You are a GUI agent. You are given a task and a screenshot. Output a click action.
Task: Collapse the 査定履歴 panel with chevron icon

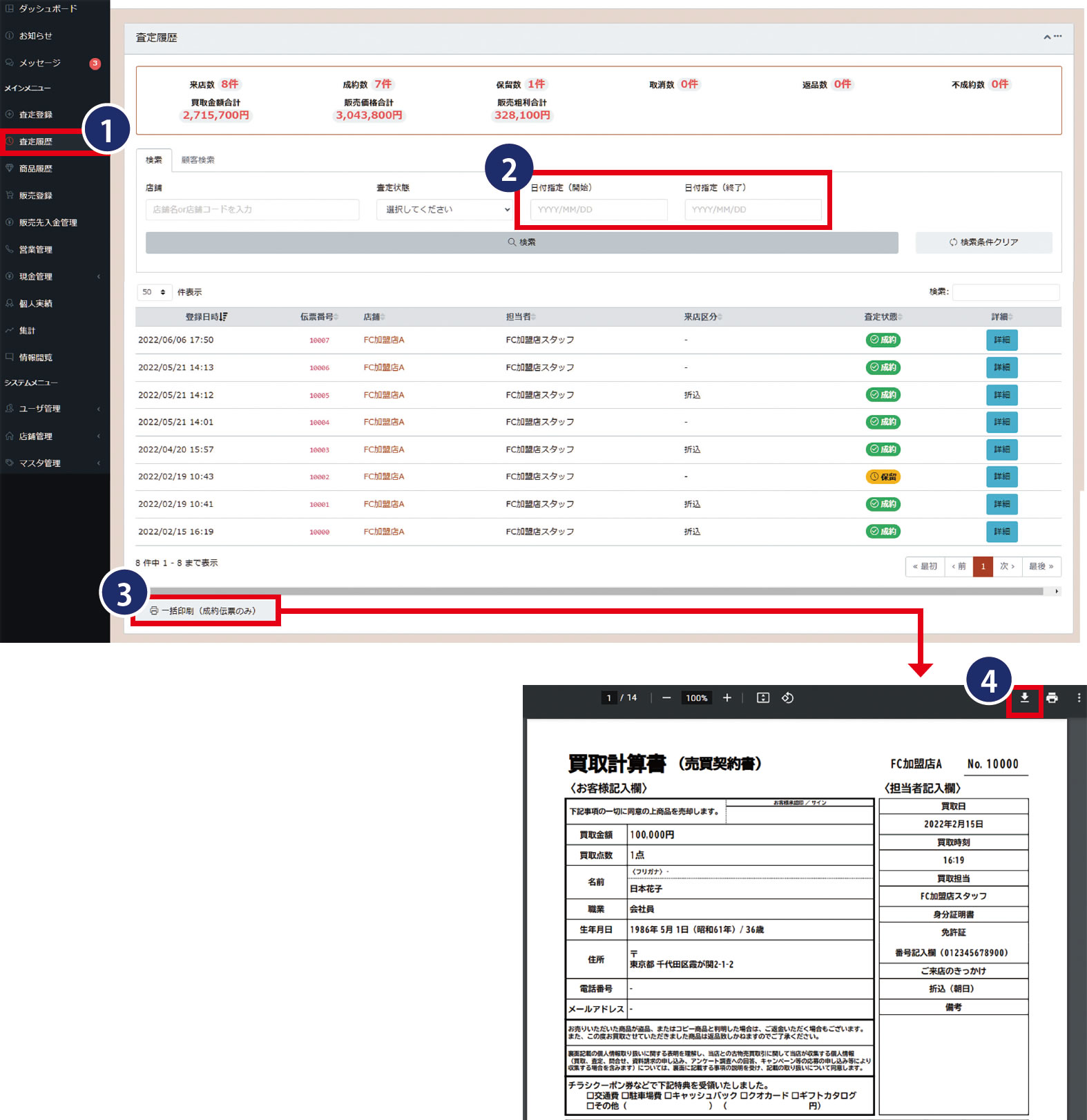click(1047, 37)
